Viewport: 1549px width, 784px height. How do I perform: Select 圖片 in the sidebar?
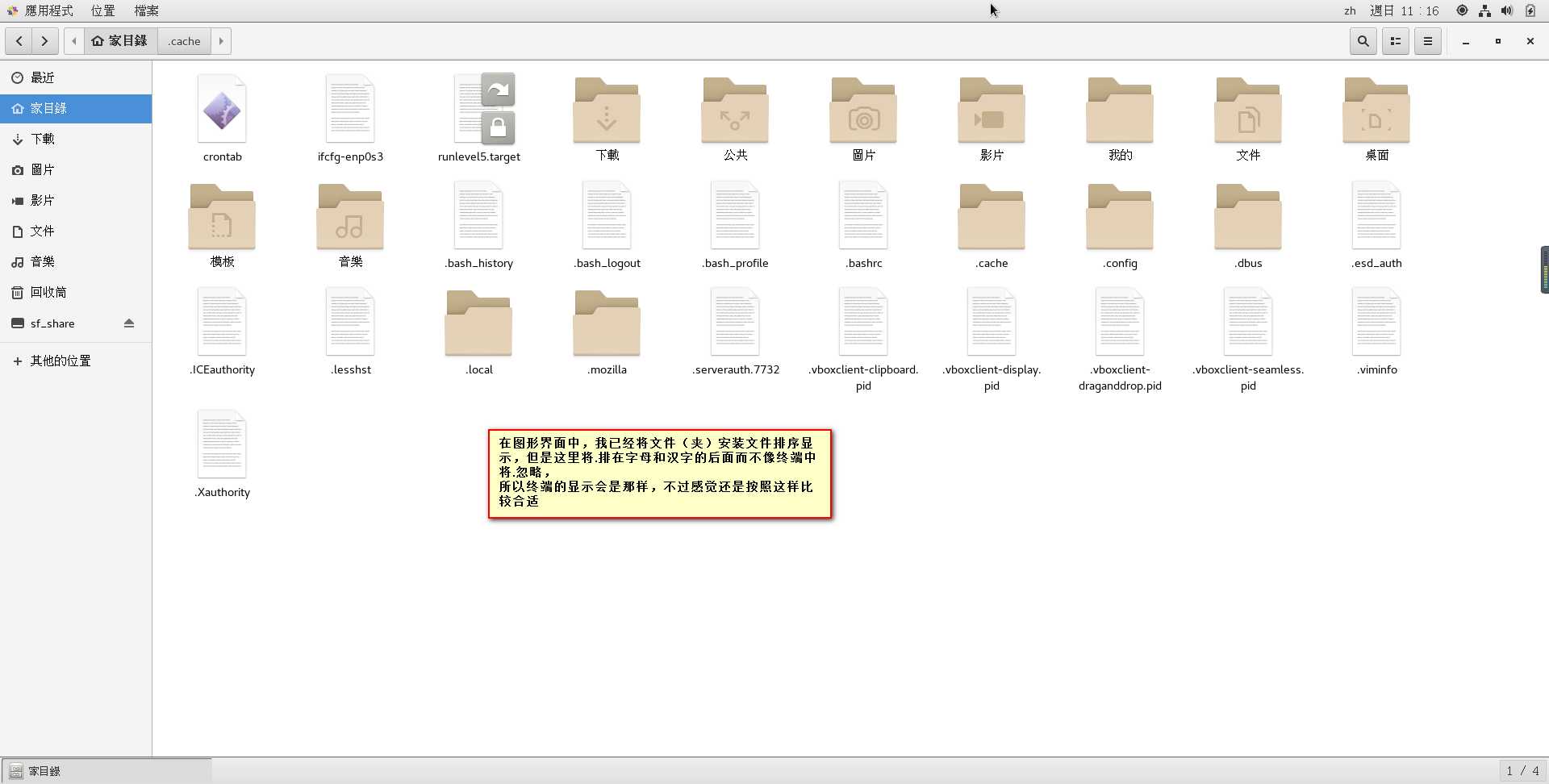(76, 169)
